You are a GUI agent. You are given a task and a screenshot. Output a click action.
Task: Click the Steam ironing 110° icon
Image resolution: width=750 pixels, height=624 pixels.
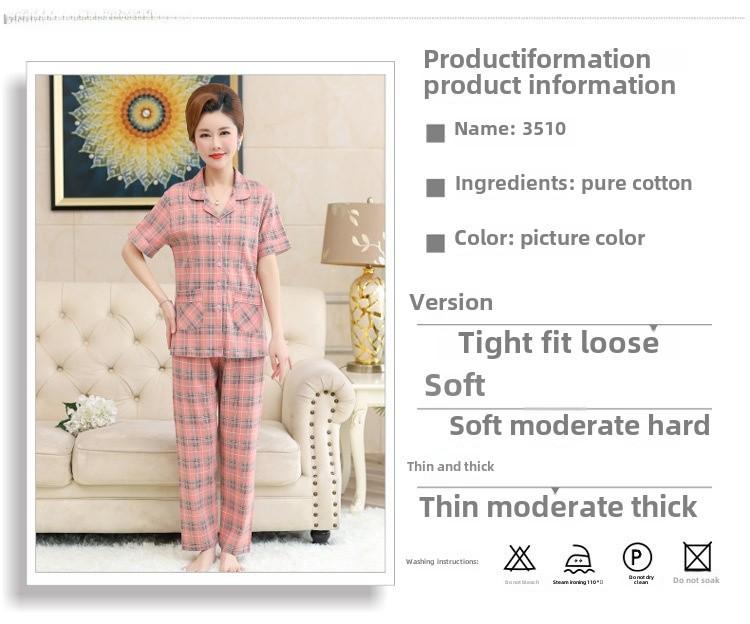click(x=578, y=558)
